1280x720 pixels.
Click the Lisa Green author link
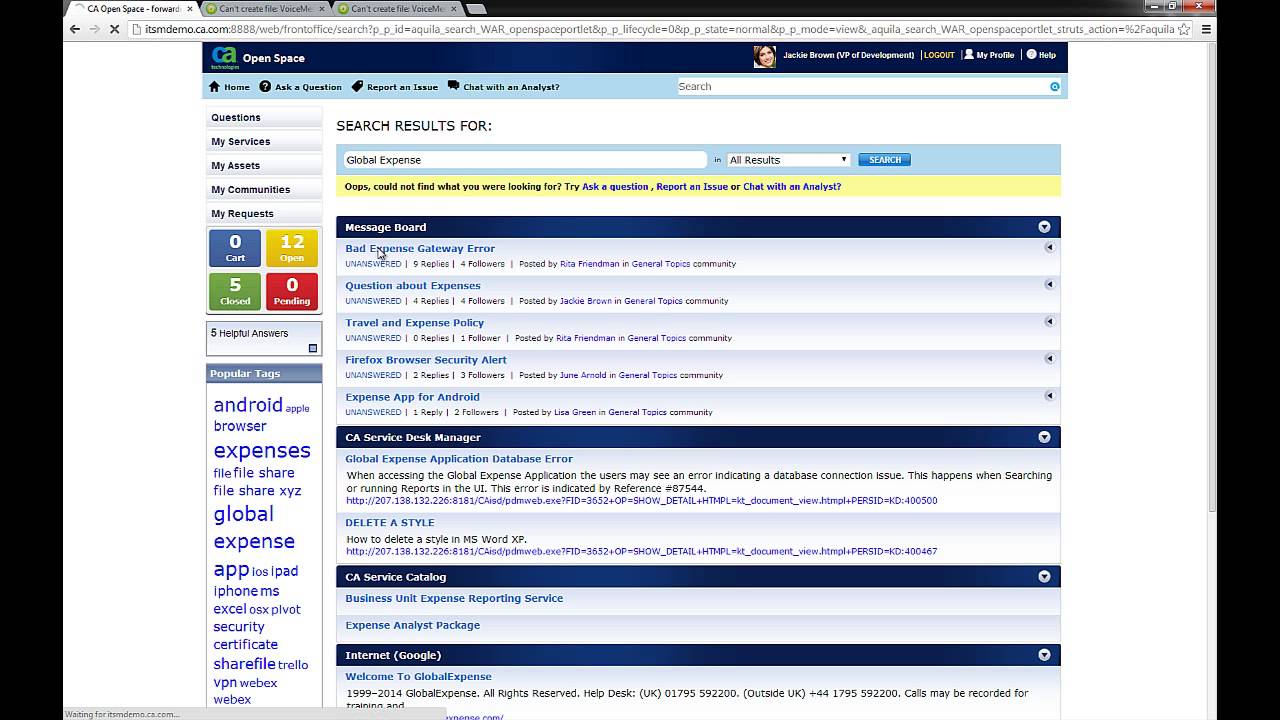click(x=575, y=412)
